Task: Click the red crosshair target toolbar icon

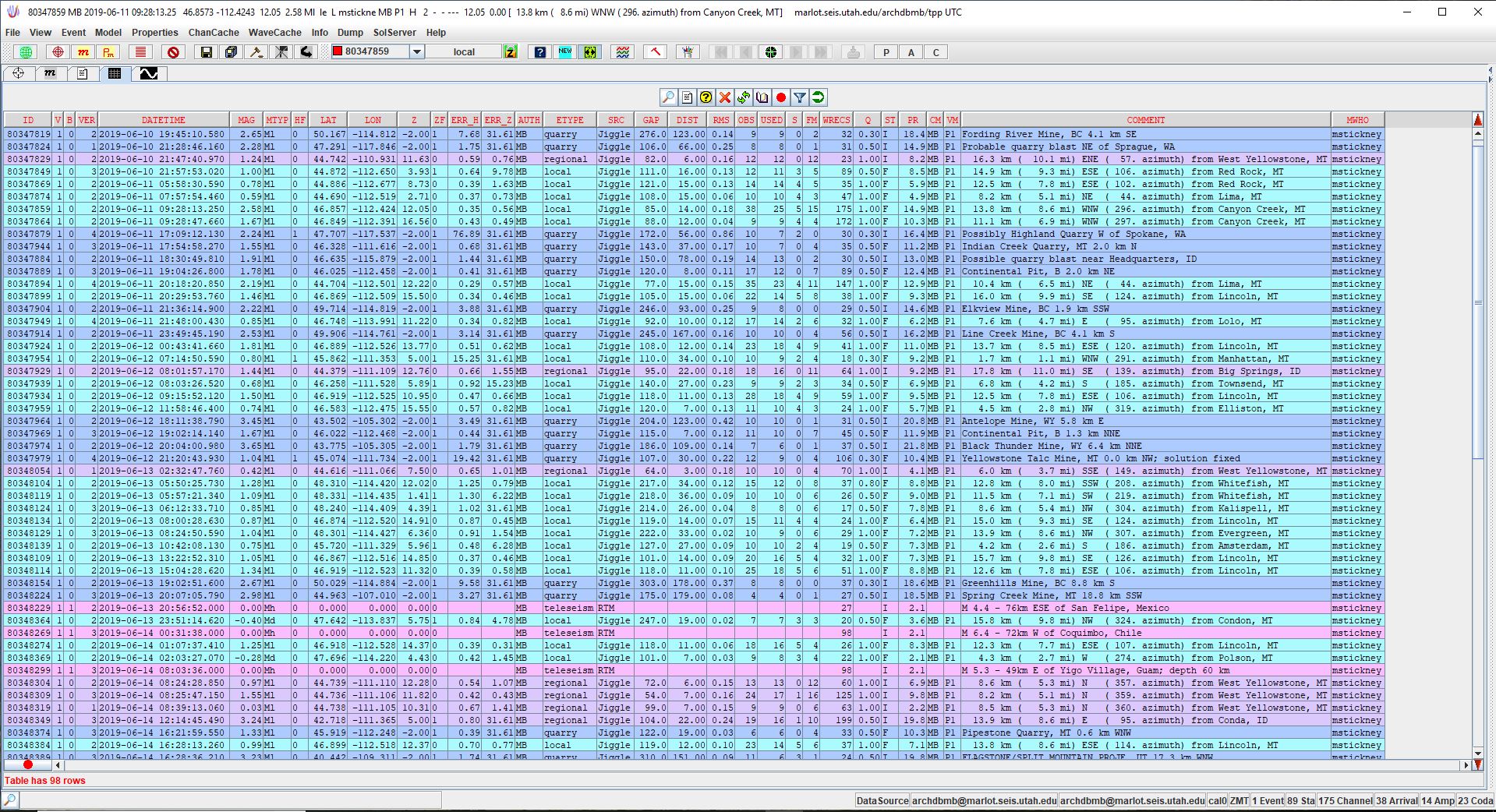Action: pos(57,52)
